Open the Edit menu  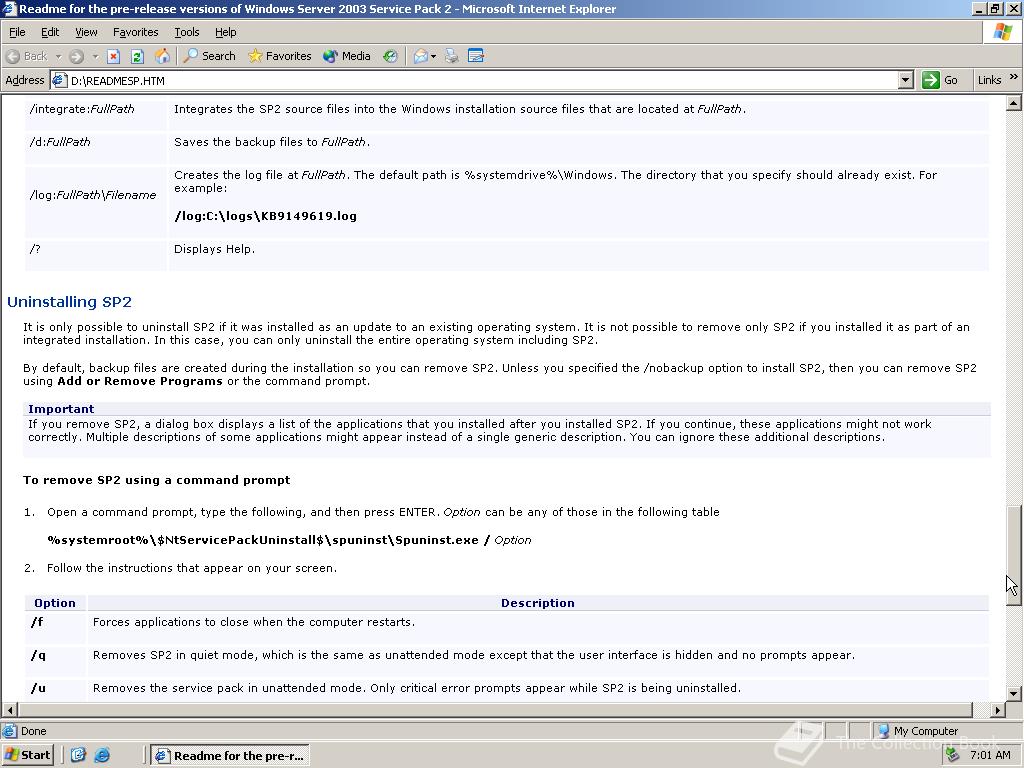tap(50, 32)
